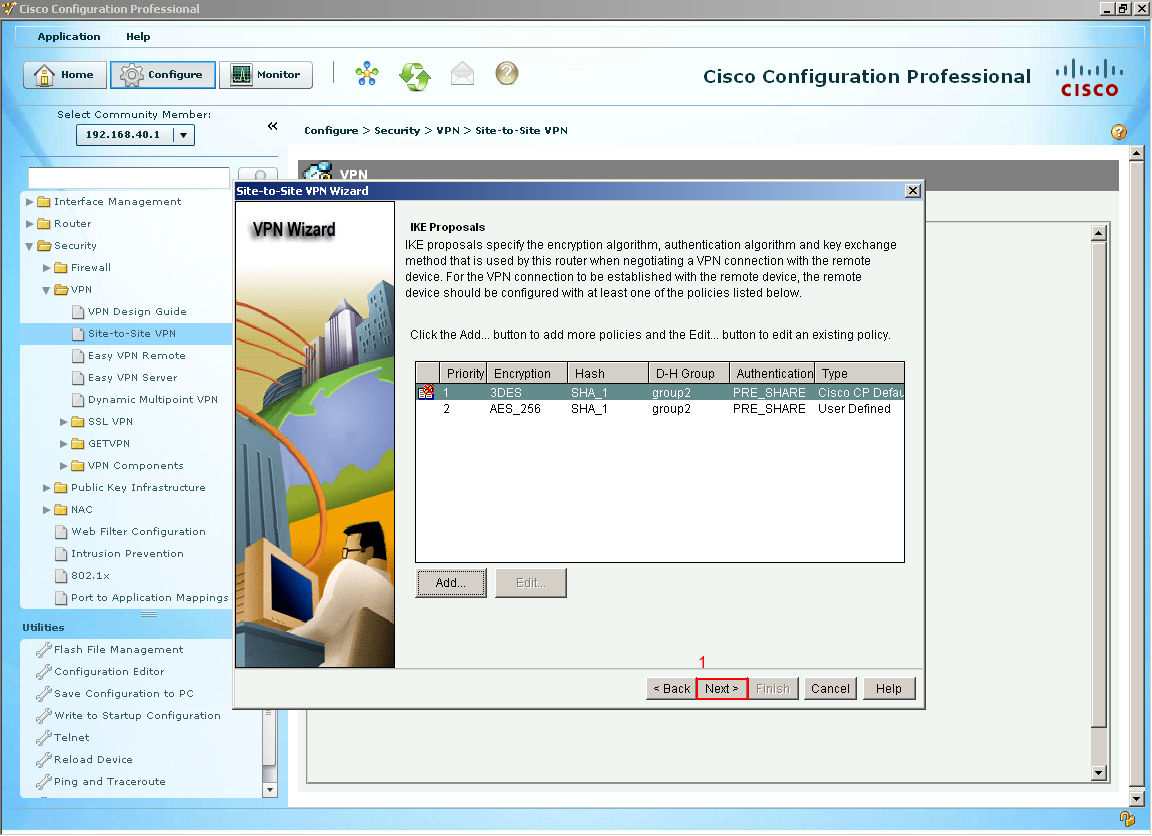Cancel the Site-to-Site VPN wizard
The width and height of the screenshot is (1152, 836).
(x=830, y=689)
